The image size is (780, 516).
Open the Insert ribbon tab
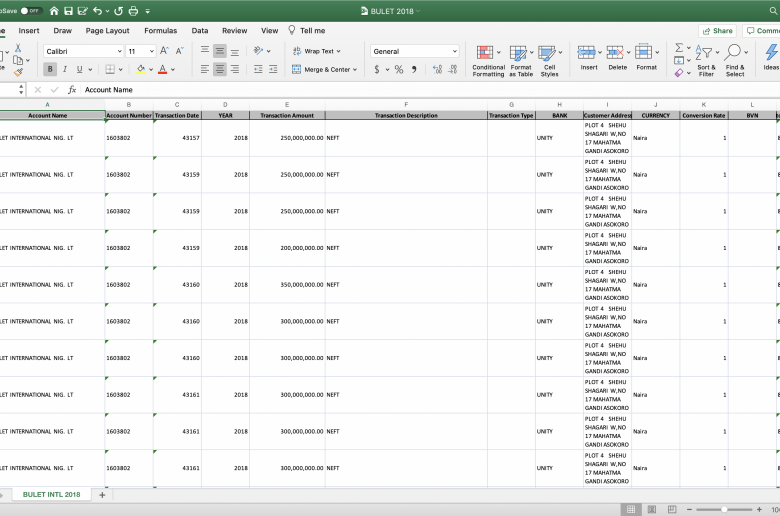tap(29, 30)
